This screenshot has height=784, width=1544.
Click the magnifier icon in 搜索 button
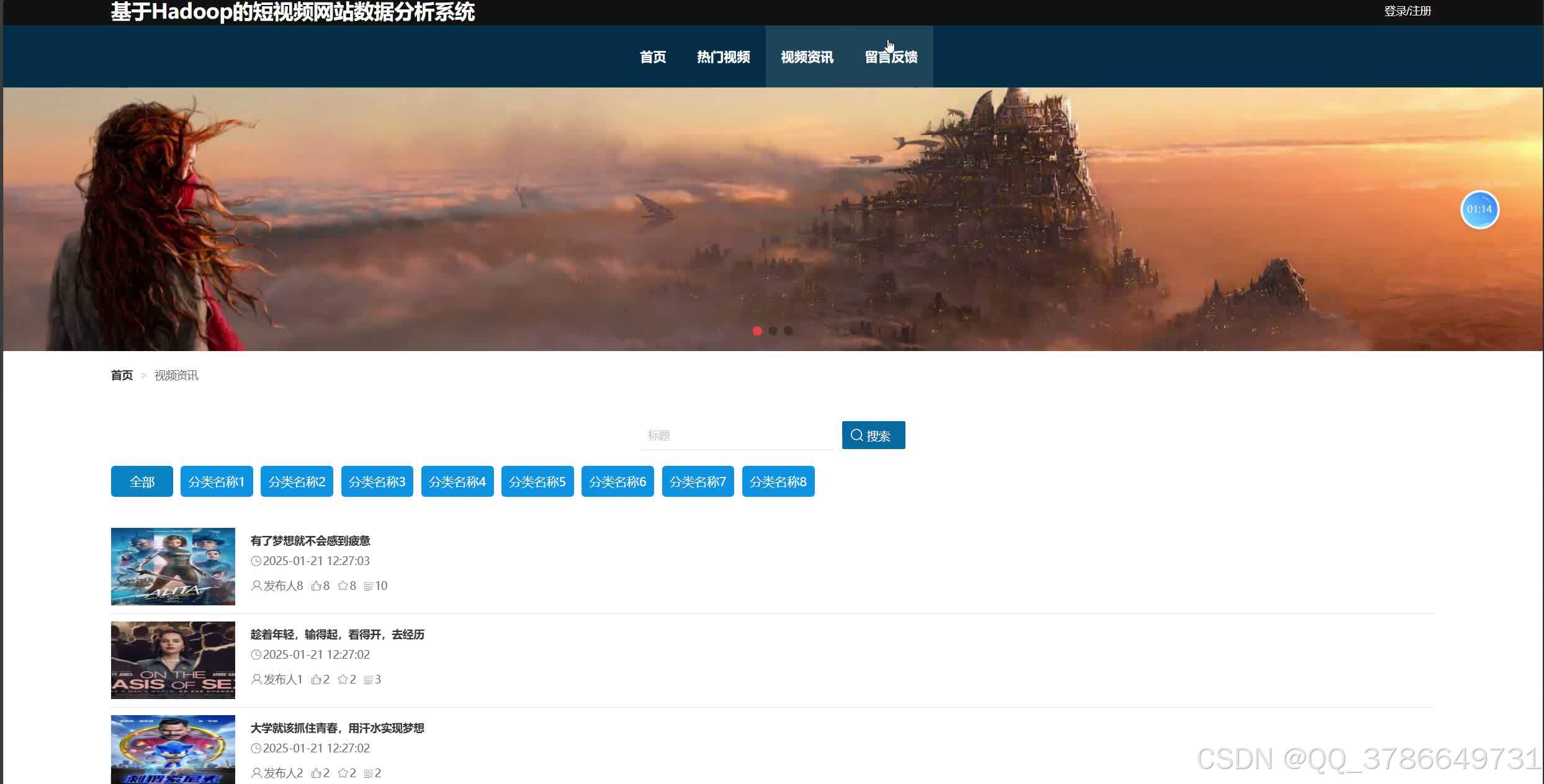[x=857, y=435]
